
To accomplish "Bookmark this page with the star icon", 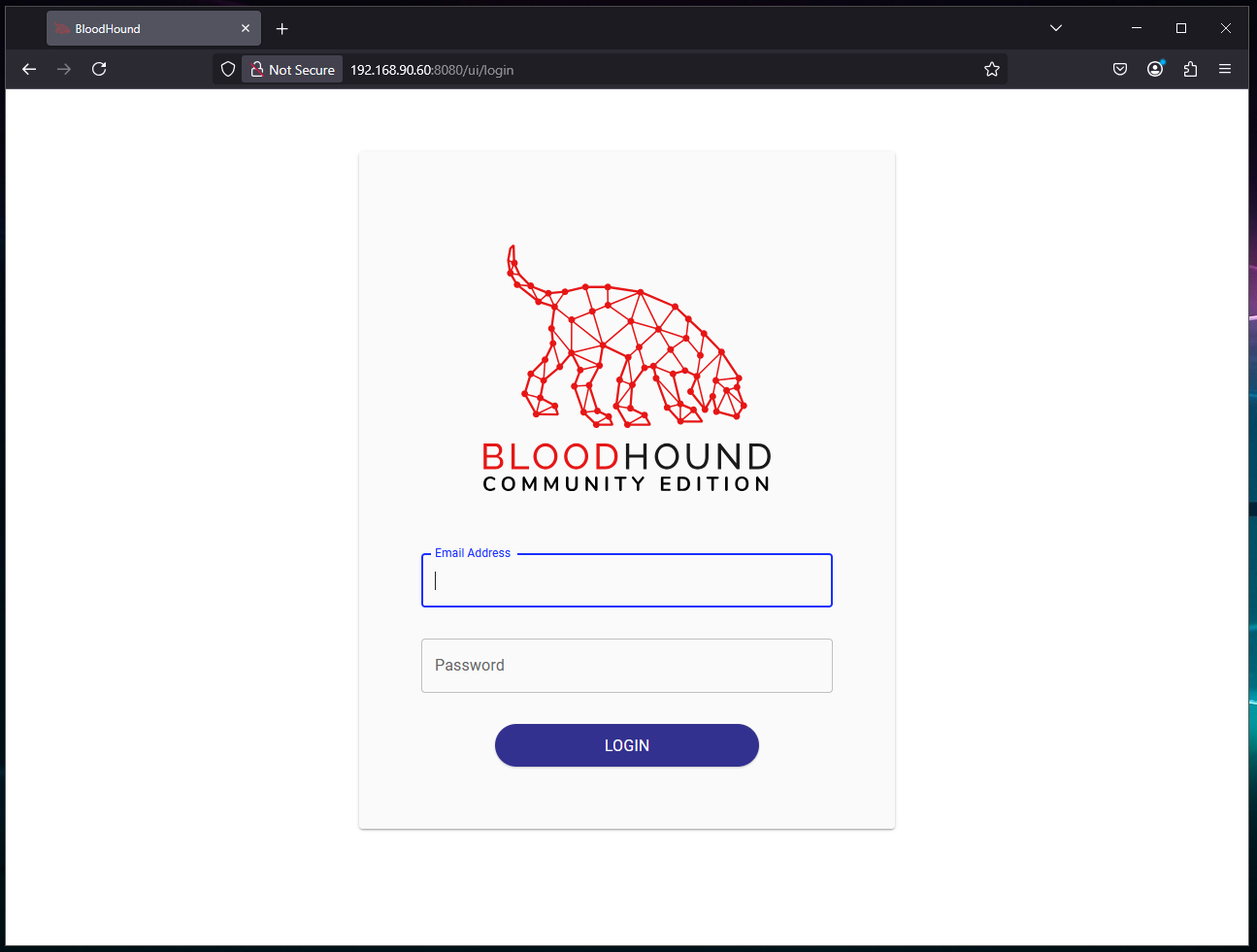I will click(992, 69).
